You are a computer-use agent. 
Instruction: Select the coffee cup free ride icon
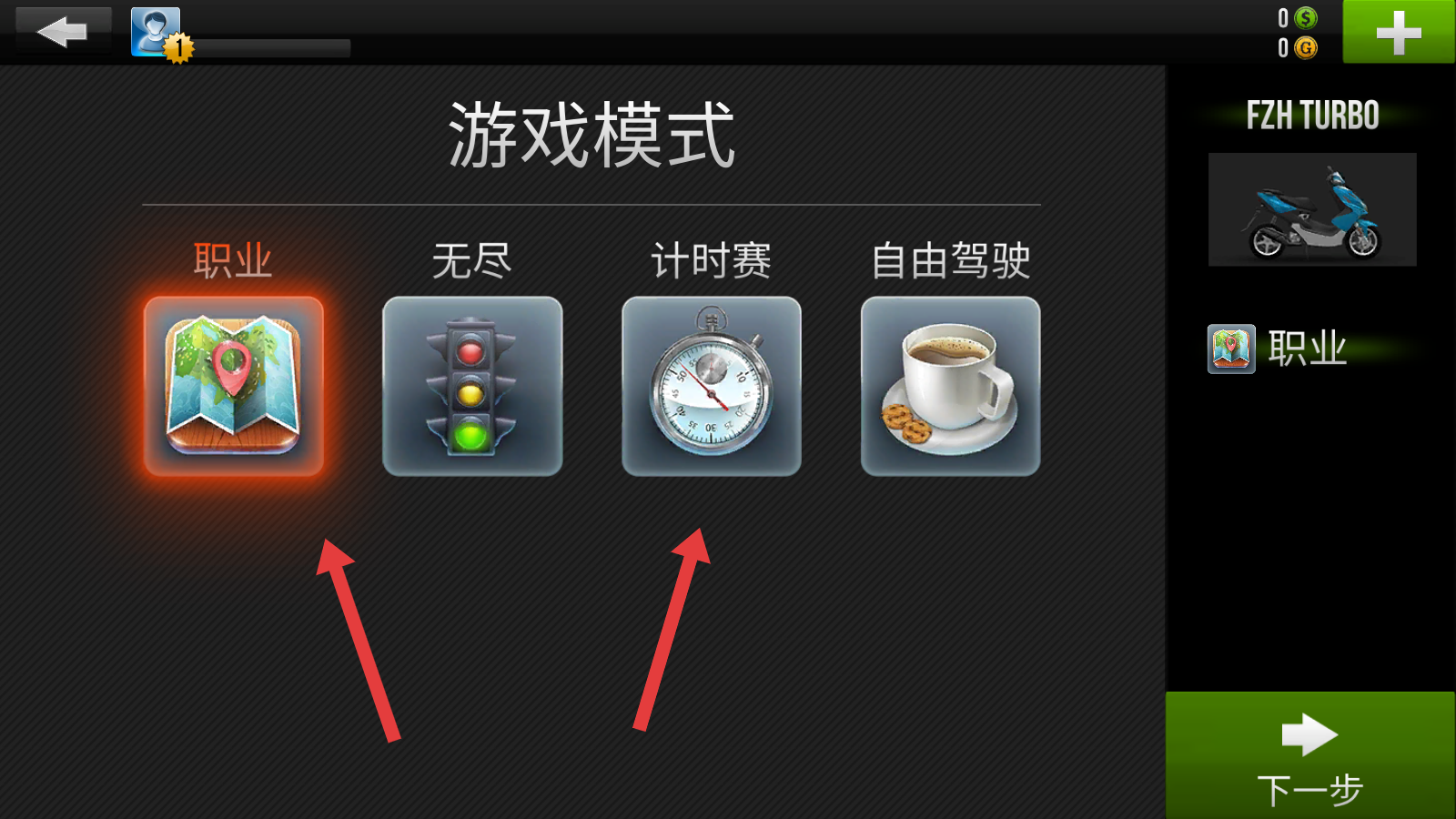tap(950, 386)
